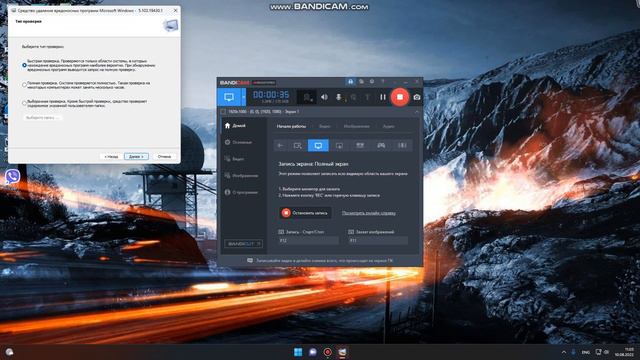Select the rectangle area recording mode icon
The width and height of the screenshot is (640, 360).
click(297, 145)
